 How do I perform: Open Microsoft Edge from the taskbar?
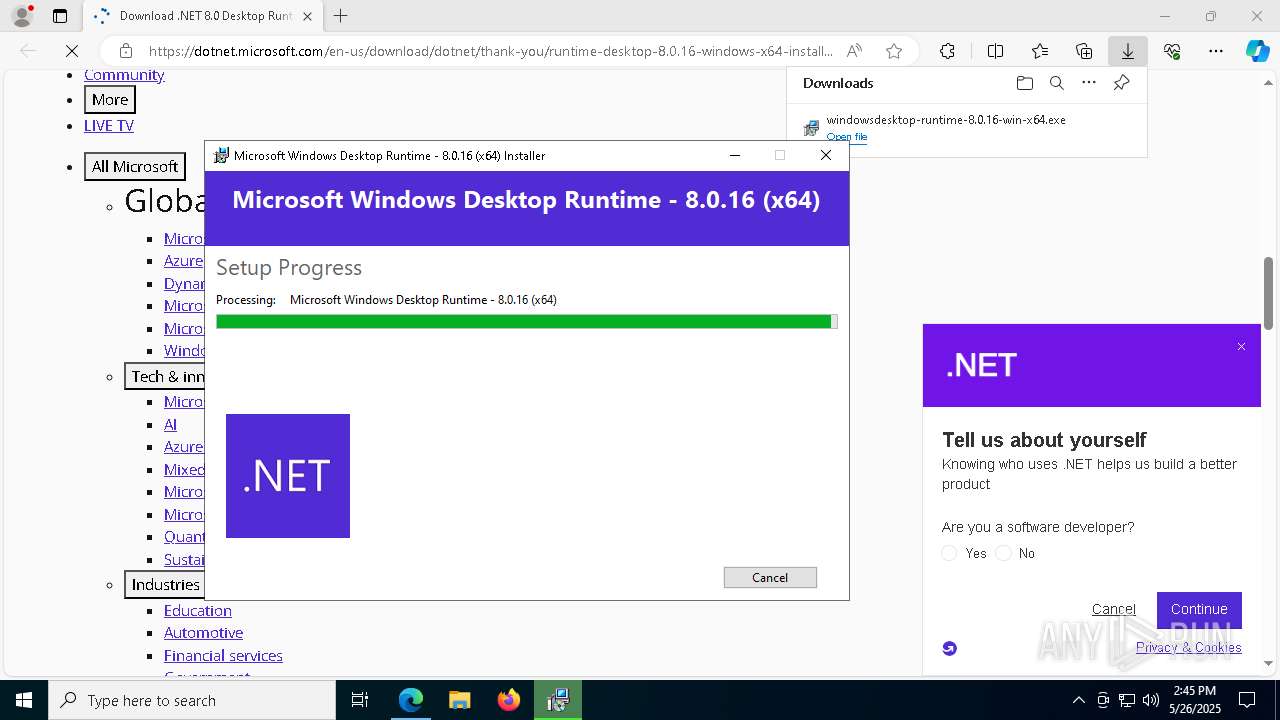tap(410, 700)
